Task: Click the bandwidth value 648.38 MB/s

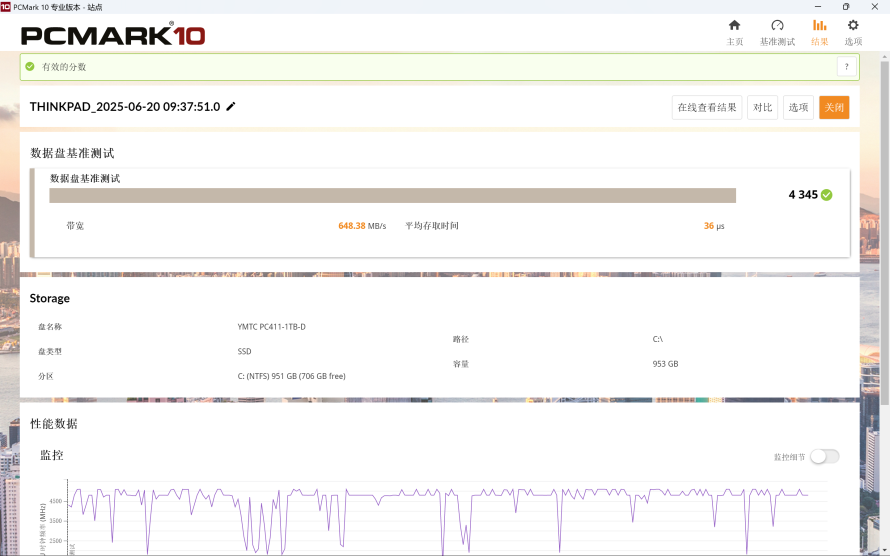Action: 362,226
